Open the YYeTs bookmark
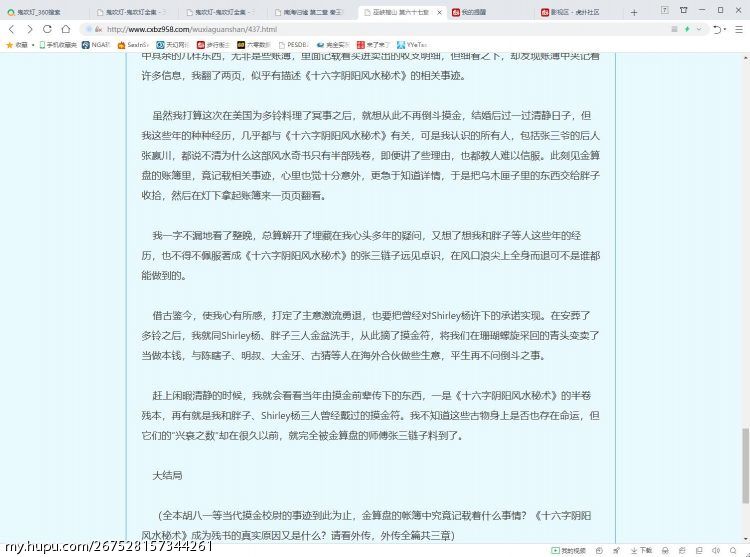Screen dimensions: 750x557 (x=411, y=45)
